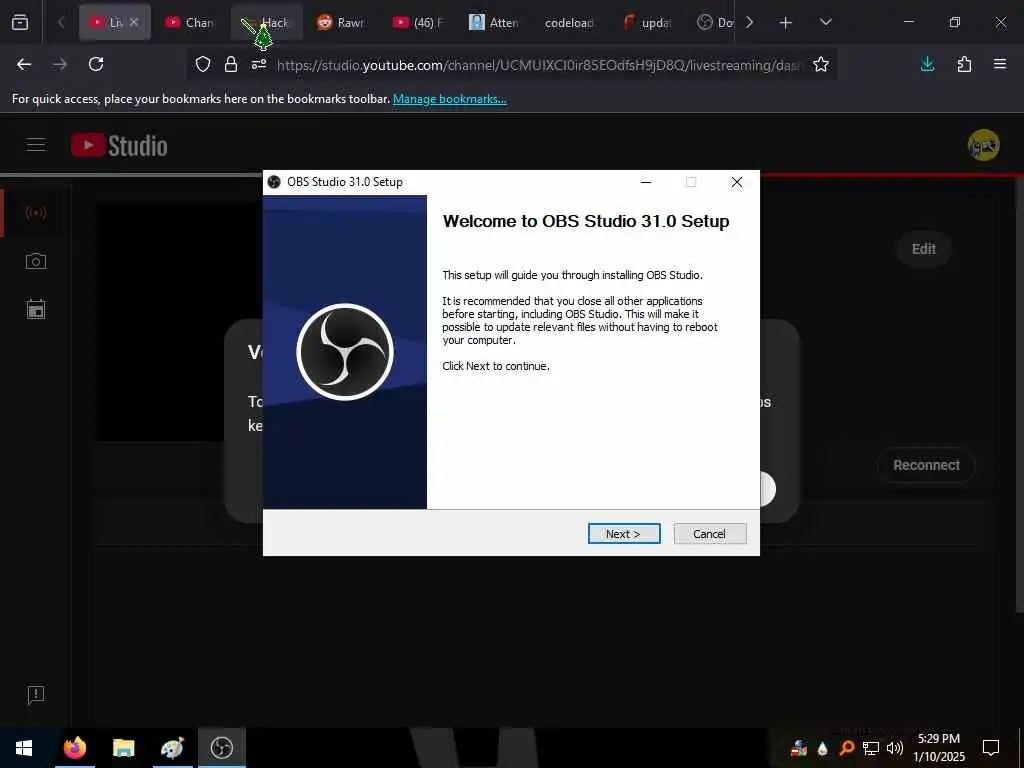The height and width of the screenshot is (768, 1024).
Task: Open the send feedback icon
Action: tap(36, 695)
